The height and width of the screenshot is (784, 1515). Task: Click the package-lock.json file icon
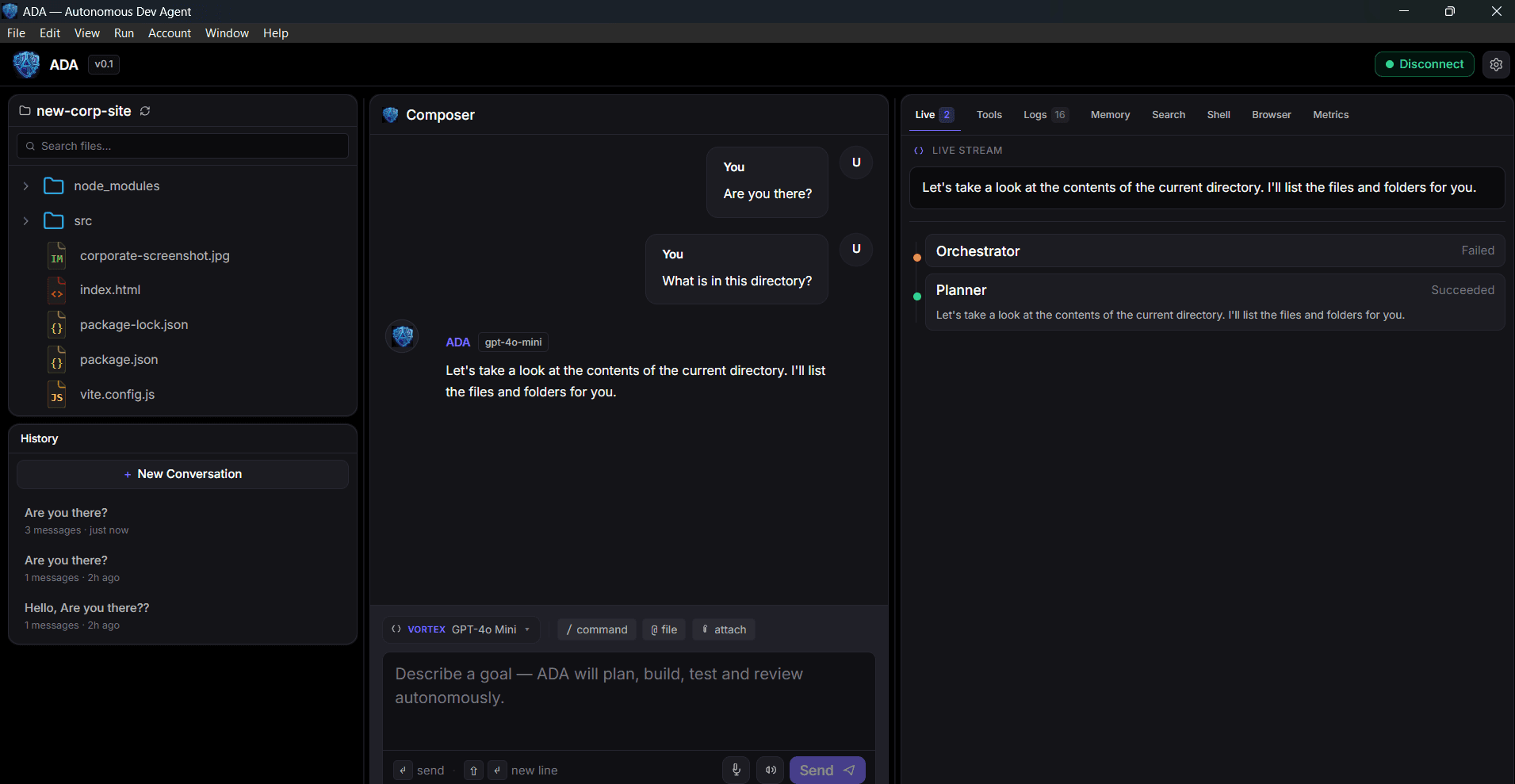(56, 325)
